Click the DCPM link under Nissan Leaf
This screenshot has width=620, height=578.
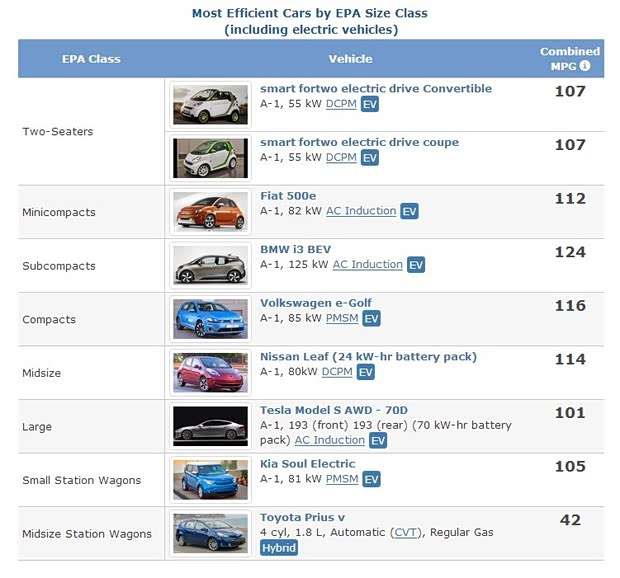[336, 372]
